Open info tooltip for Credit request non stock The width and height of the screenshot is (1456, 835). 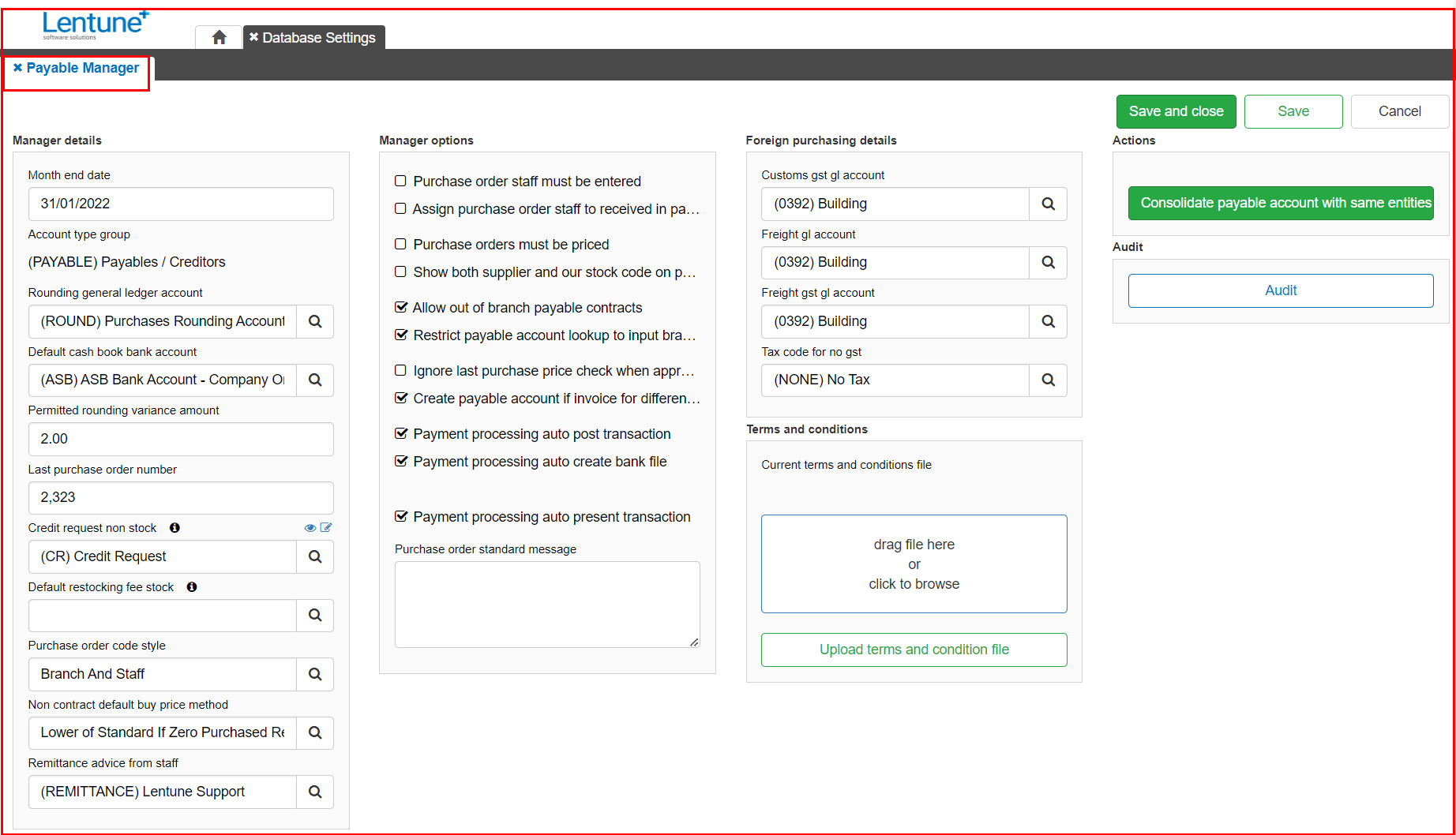pos(174,527)
